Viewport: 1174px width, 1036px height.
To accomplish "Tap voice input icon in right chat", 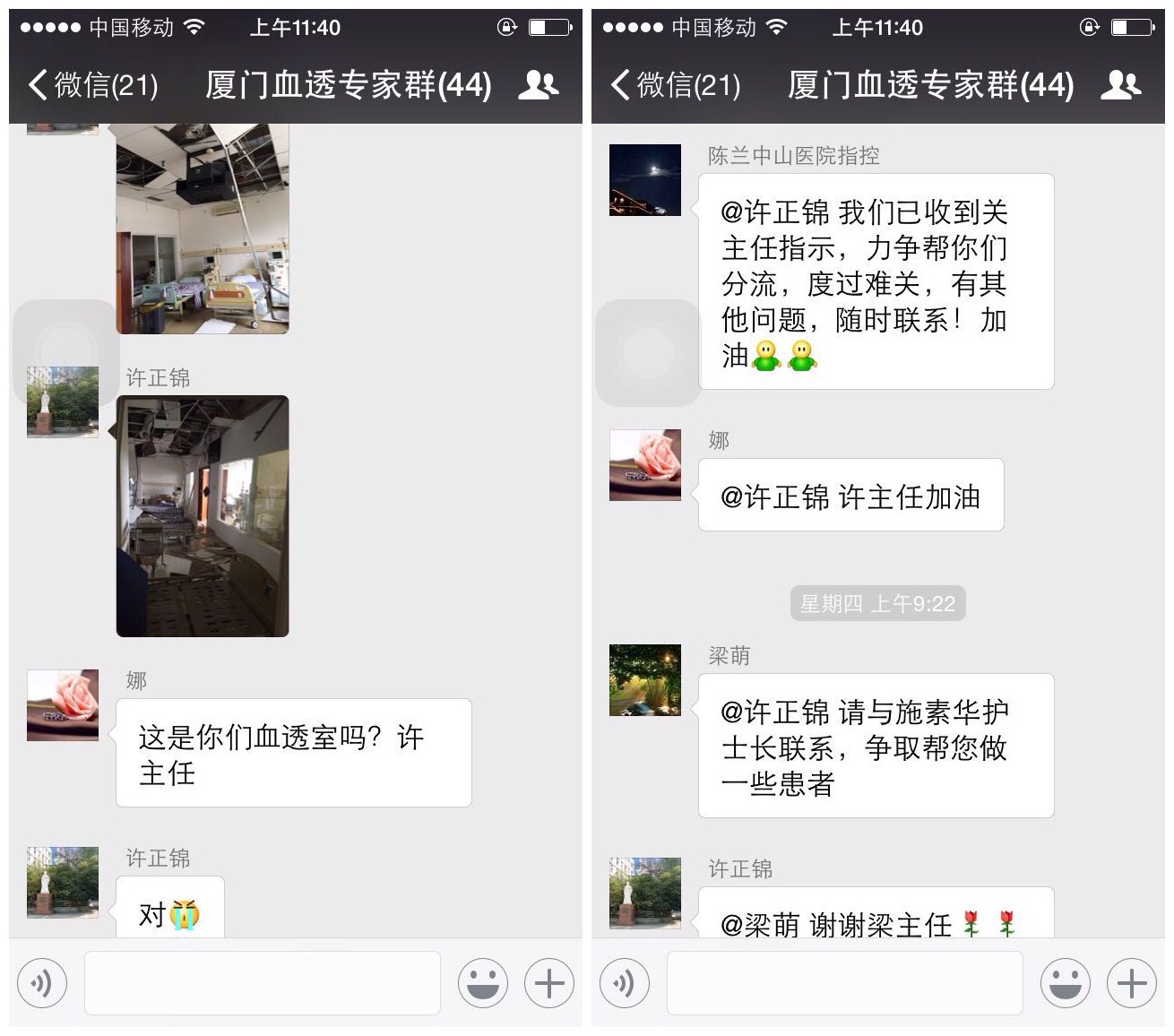I will [624, 983].
